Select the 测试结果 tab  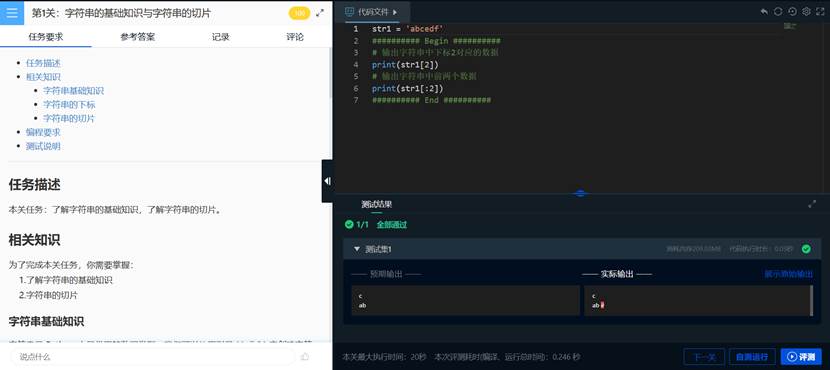pos(376,204)
